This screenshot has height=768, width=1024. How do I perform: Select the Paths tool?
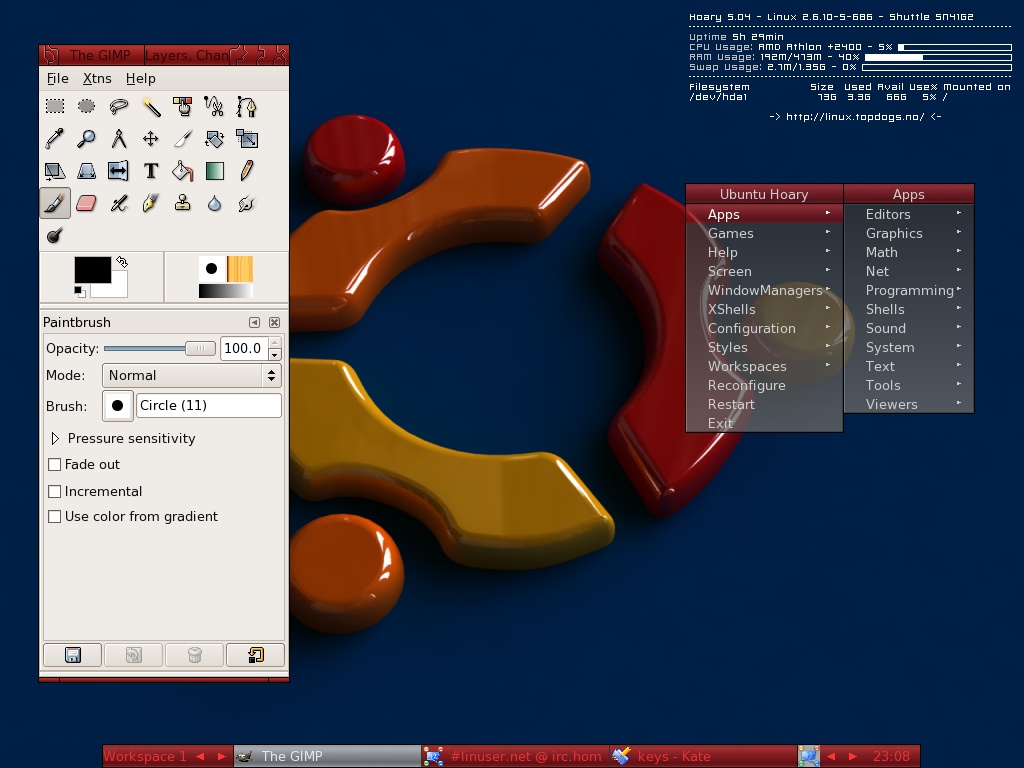[x=246, y=106]
